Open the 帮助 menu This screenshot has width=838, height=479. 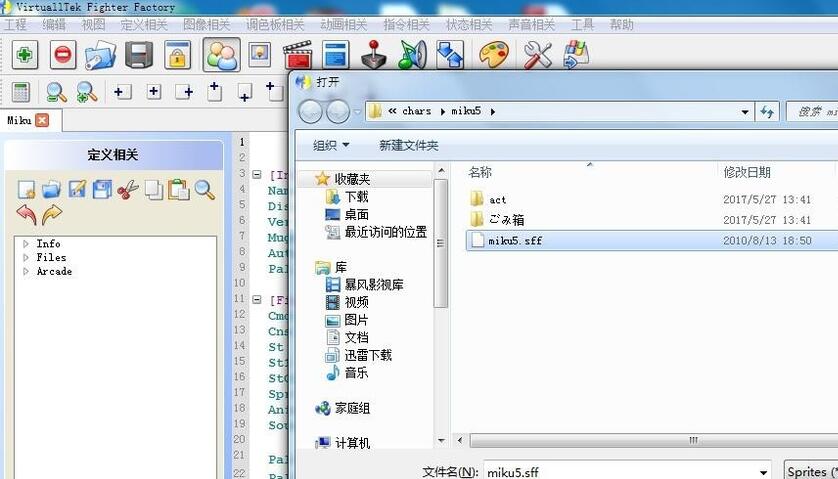pos(621,25)
